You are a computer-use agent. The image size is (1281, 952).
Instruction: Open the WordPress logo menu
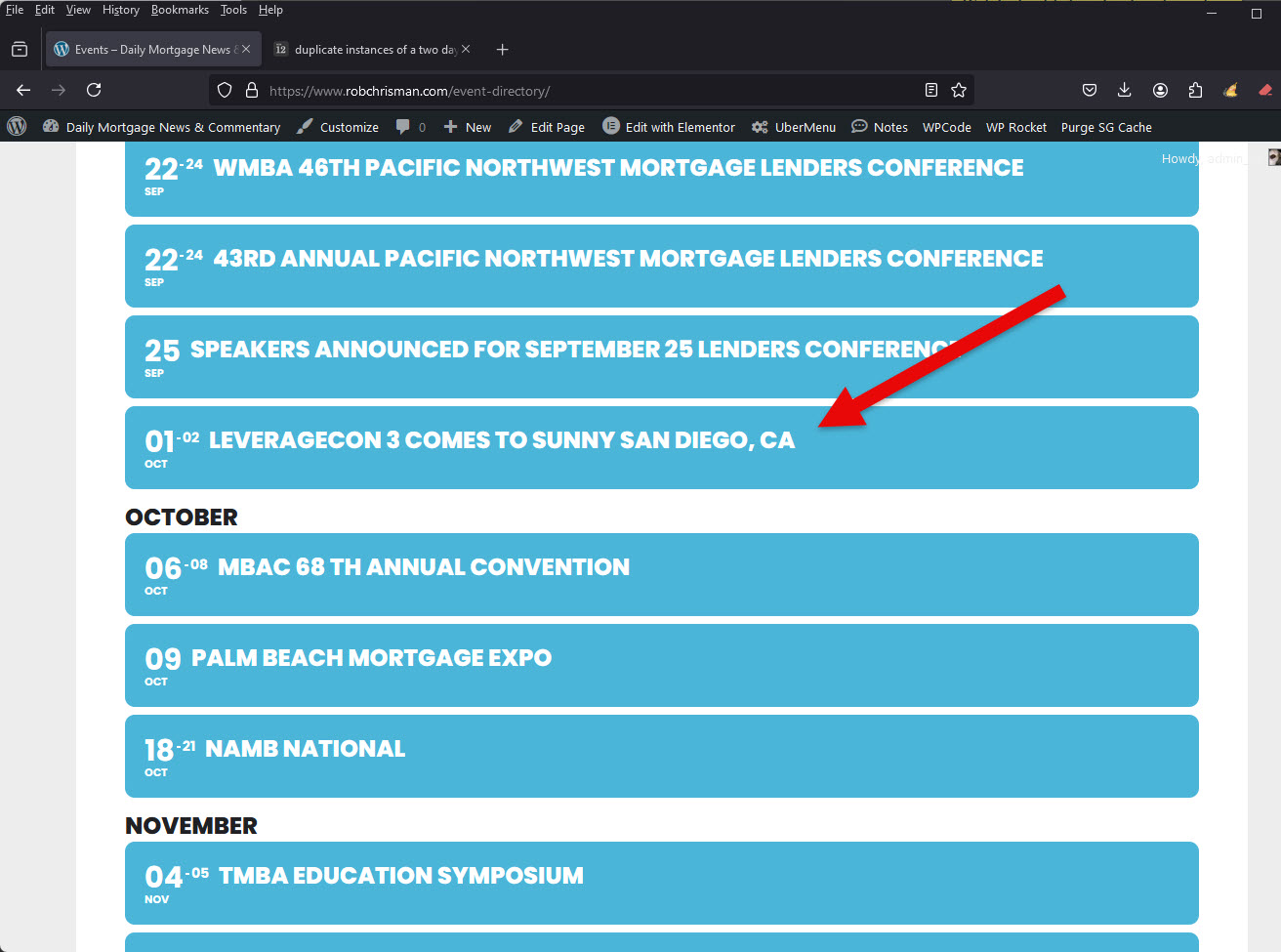[17, 127]
